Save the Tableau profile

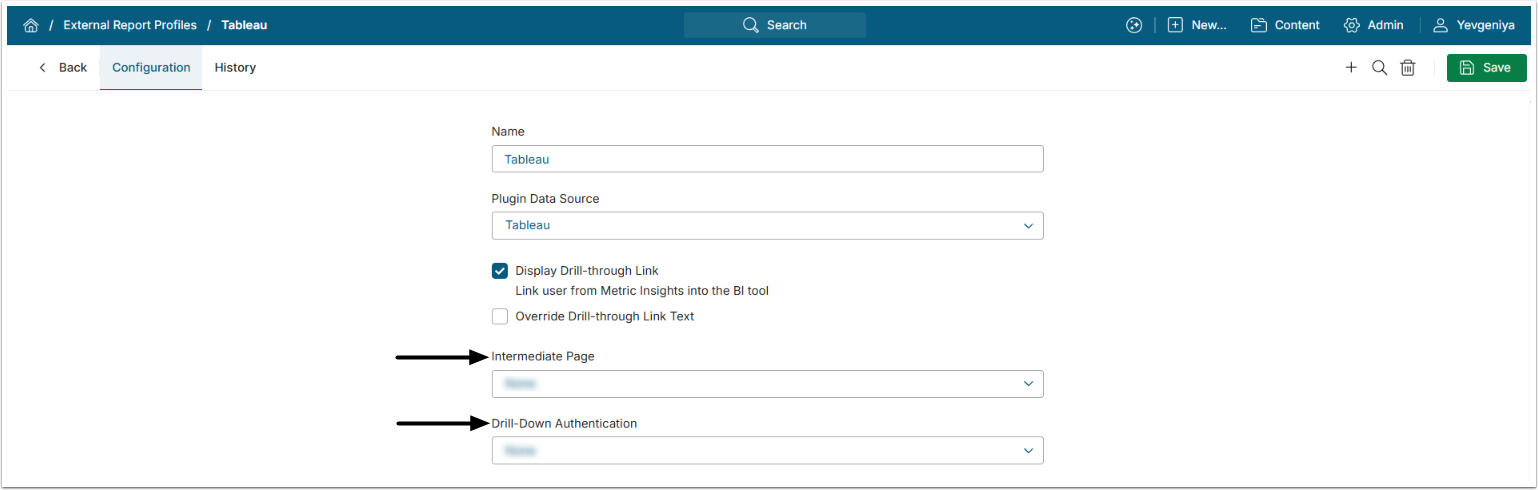tap(1486, 68)
